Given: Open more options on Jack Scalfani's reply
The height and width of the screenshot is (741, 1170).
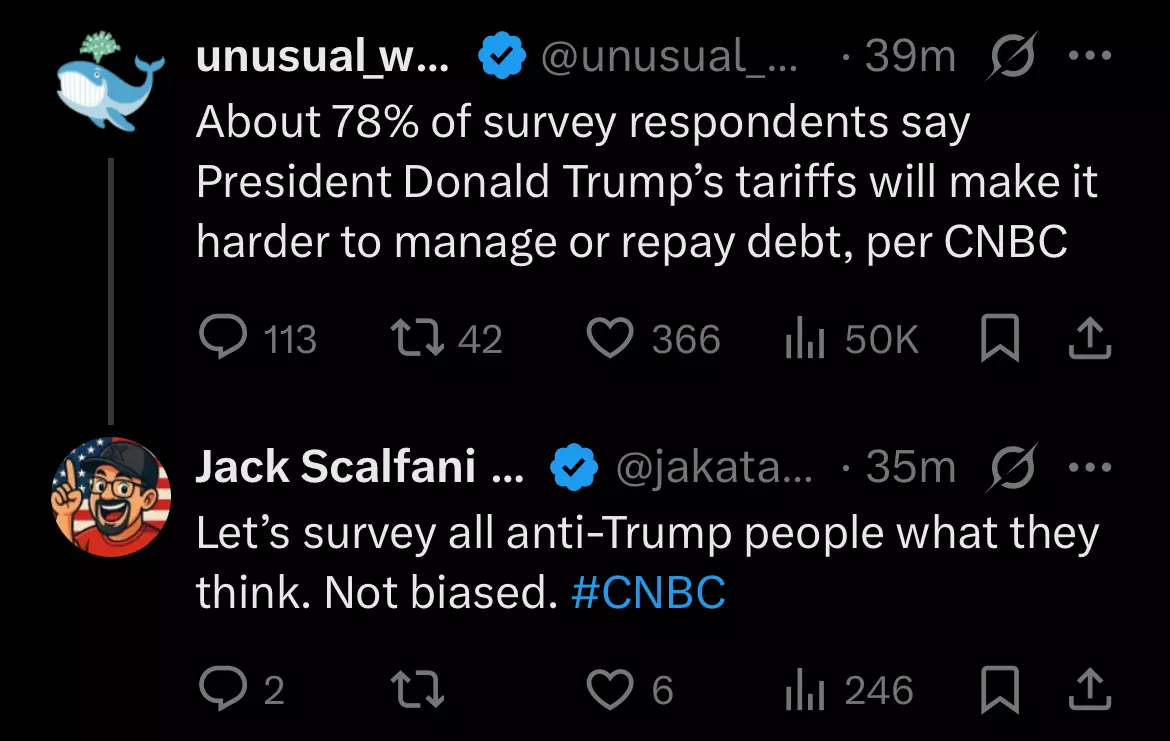Looking at the screenshot, I should [1089, 467].
